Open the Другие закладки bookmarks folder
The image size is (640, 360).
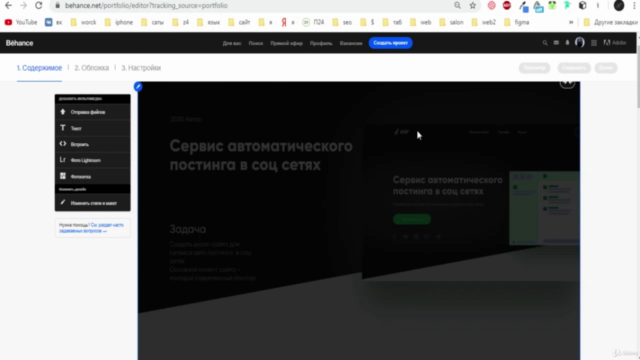pyautogui.click(x=611, y=22)
